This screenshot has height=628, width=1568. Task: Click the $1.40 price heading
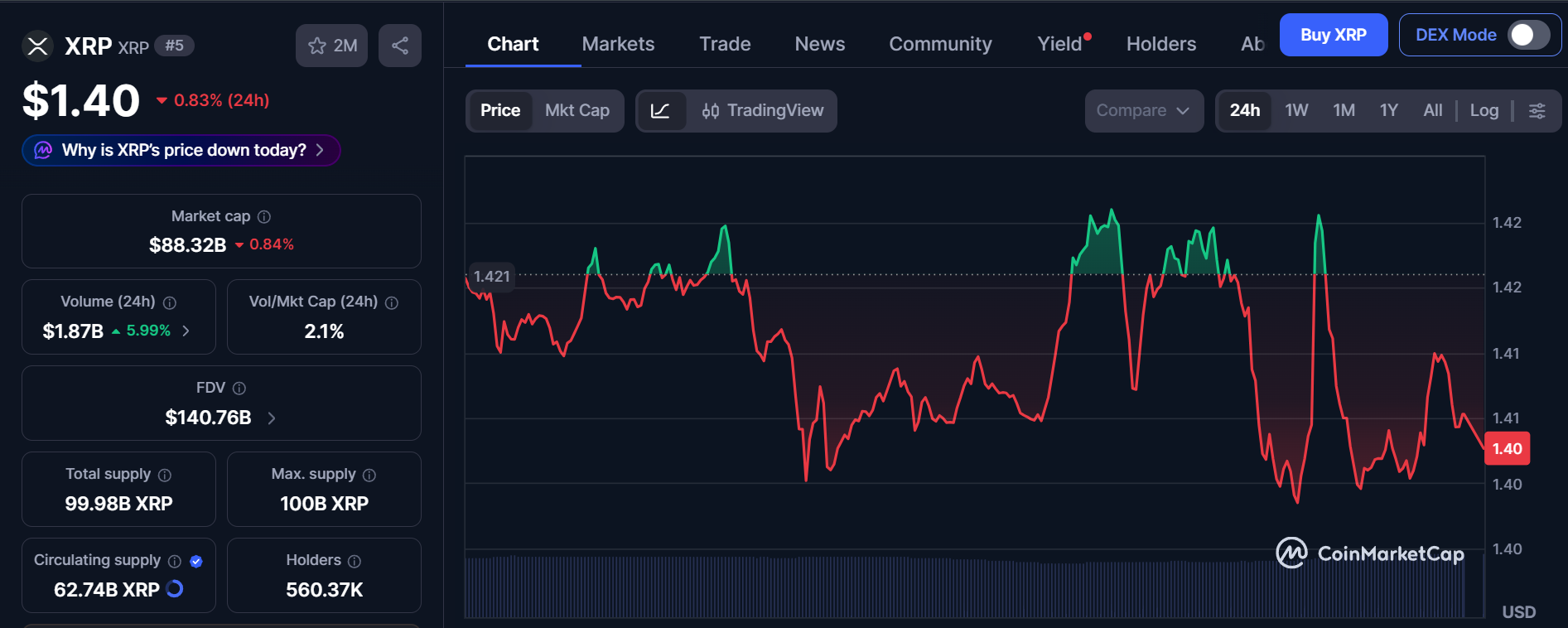pos(81,100)
